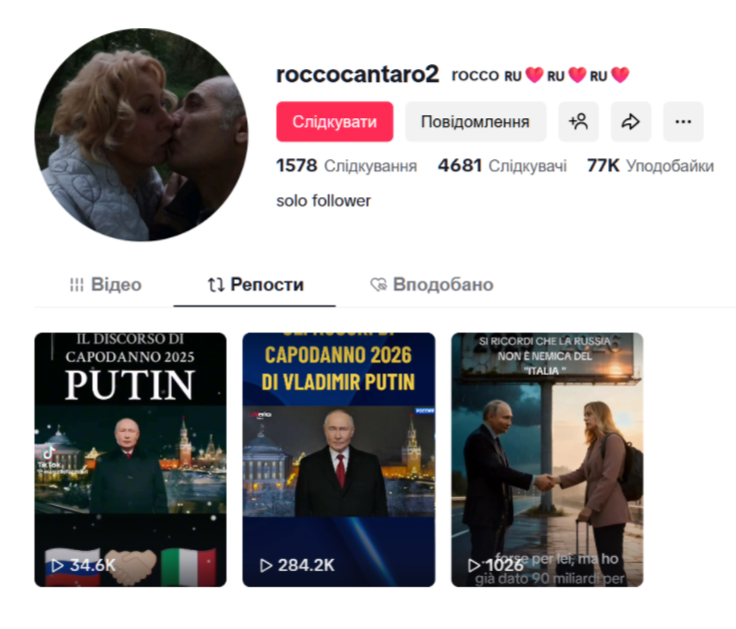
Task: Click the 'solo follower' bio text
Action: 323,201
